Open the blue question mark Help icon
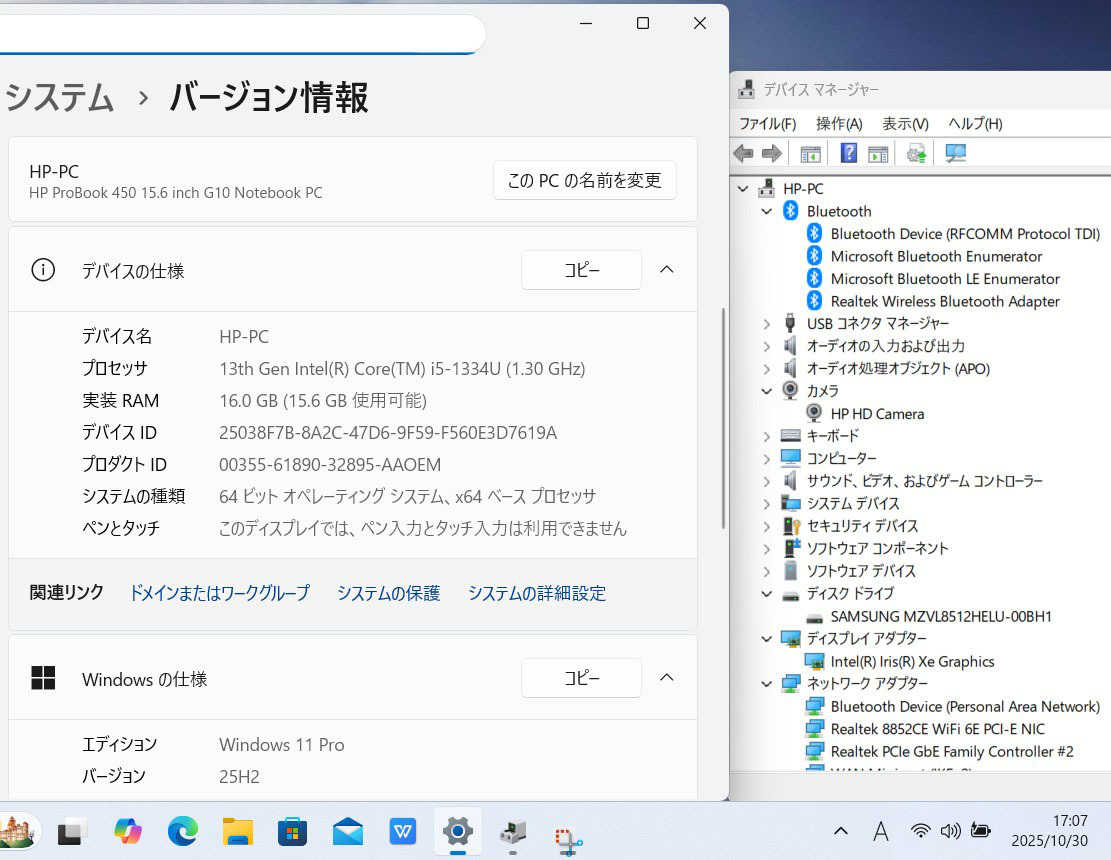Viewport: 1111px width, 860px height. 848,153
